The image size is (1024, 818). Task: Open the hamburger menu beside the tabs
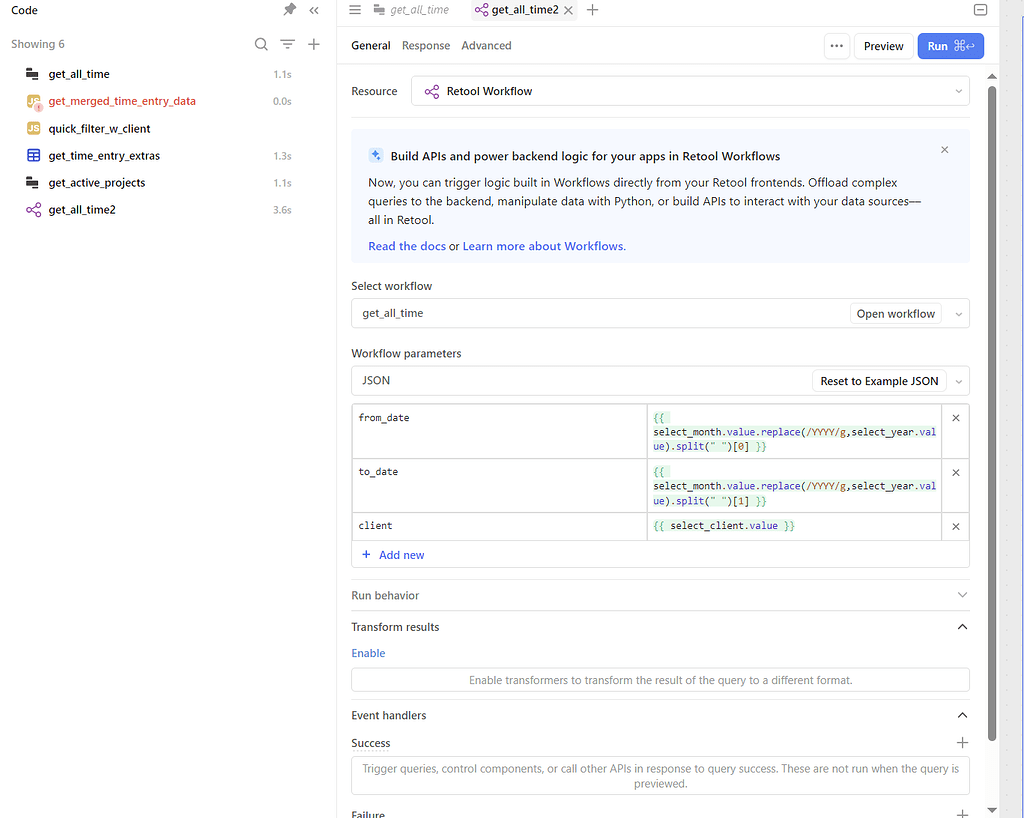[354, 10]
